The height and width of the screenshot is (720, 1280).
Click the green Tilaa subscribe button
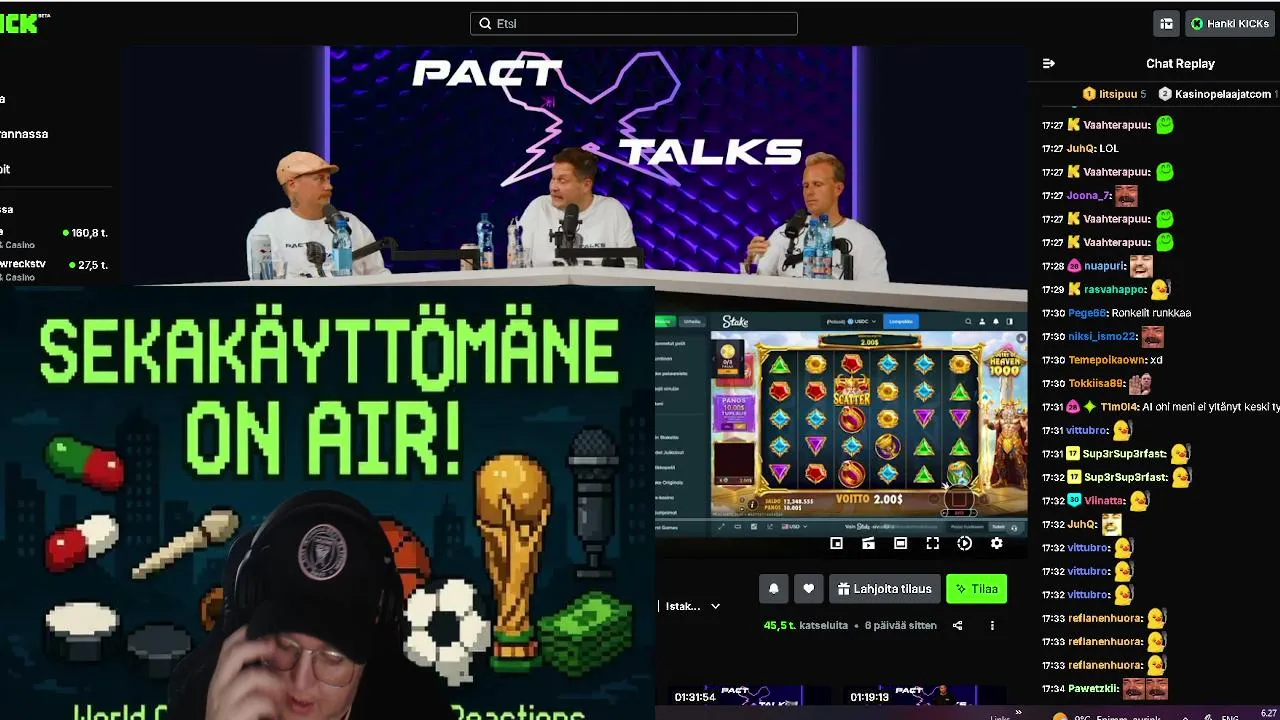pyautogui.click(x=976, y=589)
